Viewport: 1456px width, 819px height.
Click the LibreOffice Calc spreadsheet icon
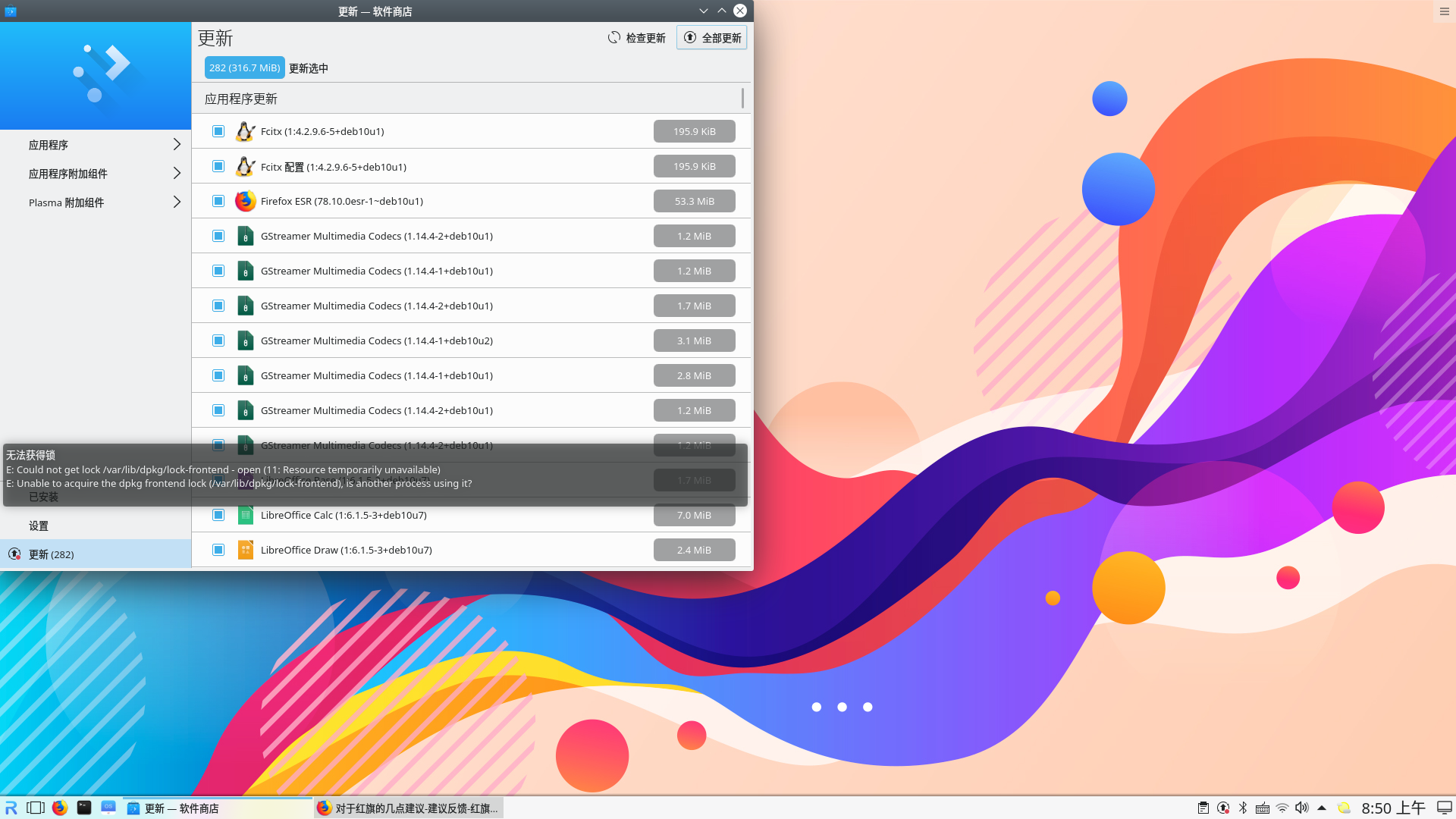coord(245,515)
